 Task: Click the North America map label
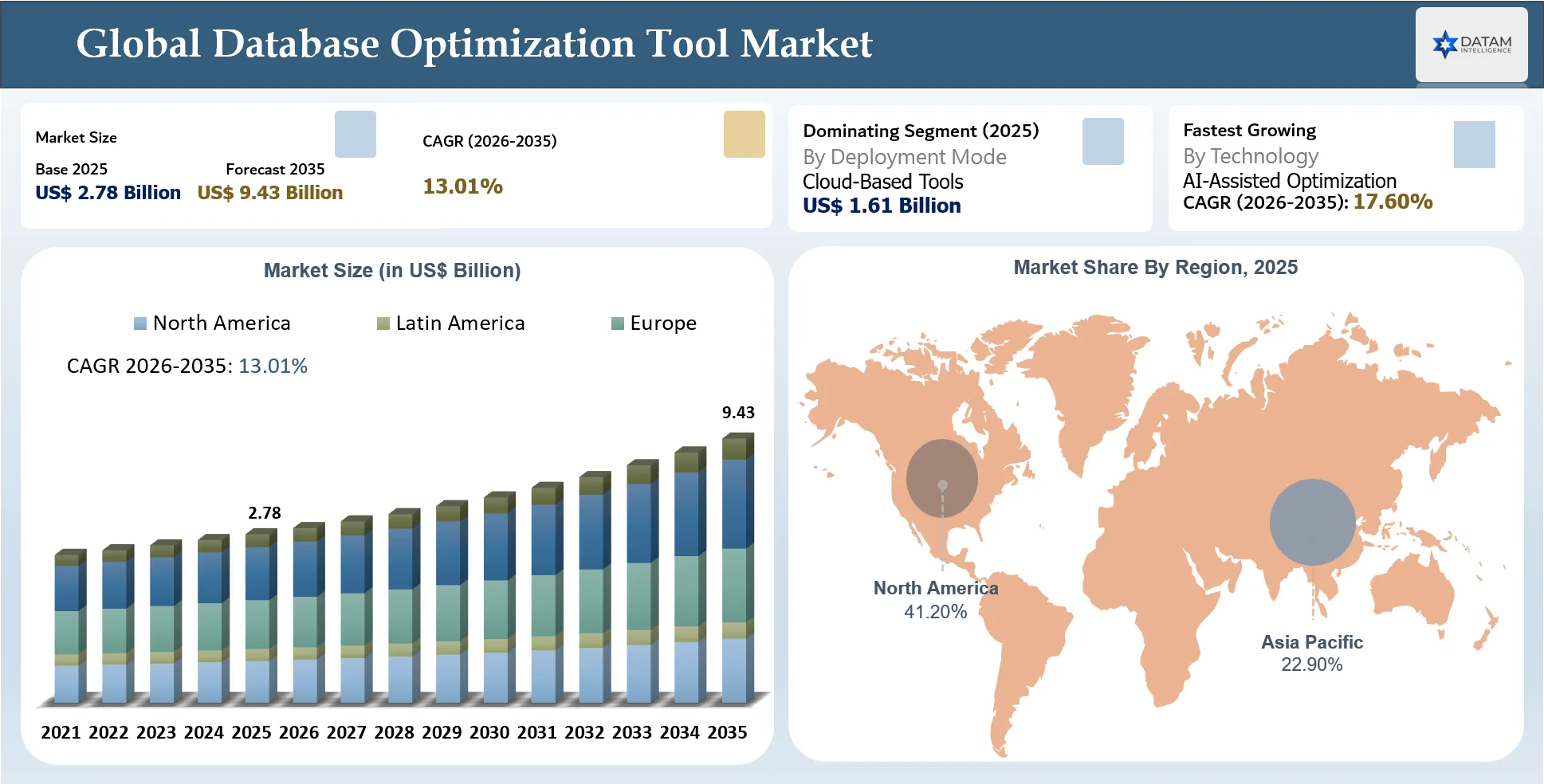936,588
